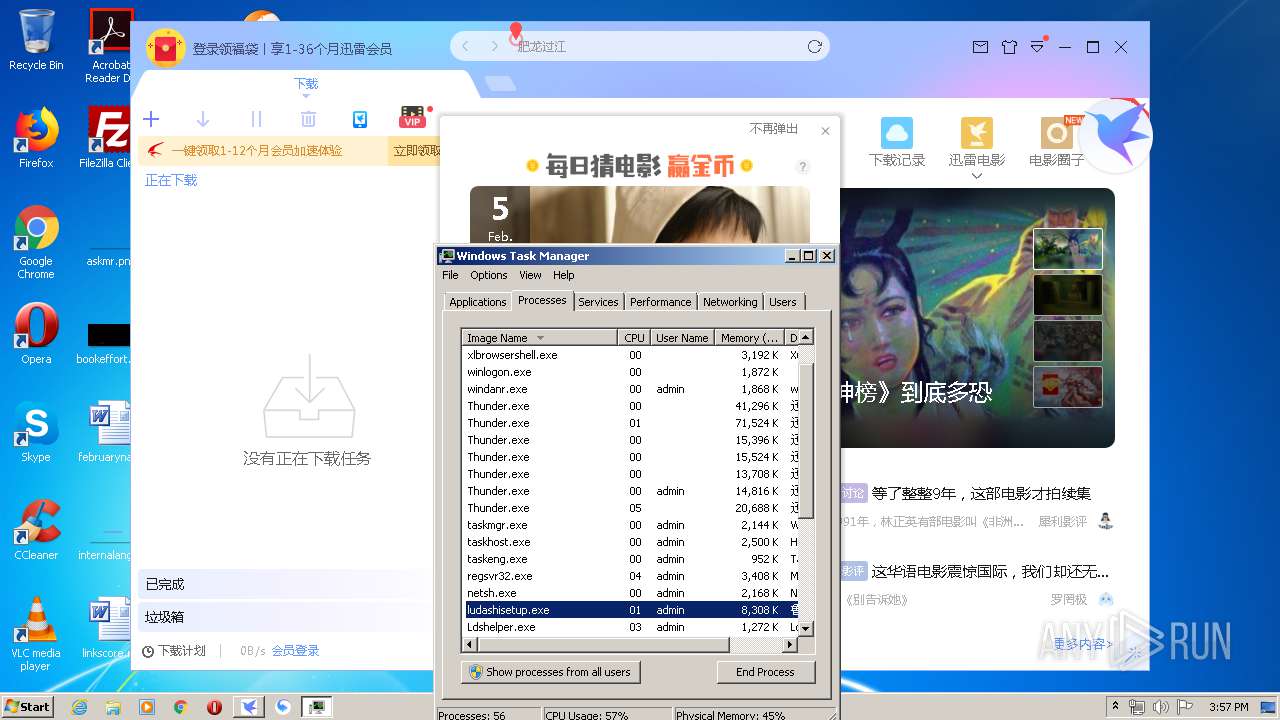Select the first movie thumbnail on the banner
Screen dimensions: 1280x720
[1067, 249]
